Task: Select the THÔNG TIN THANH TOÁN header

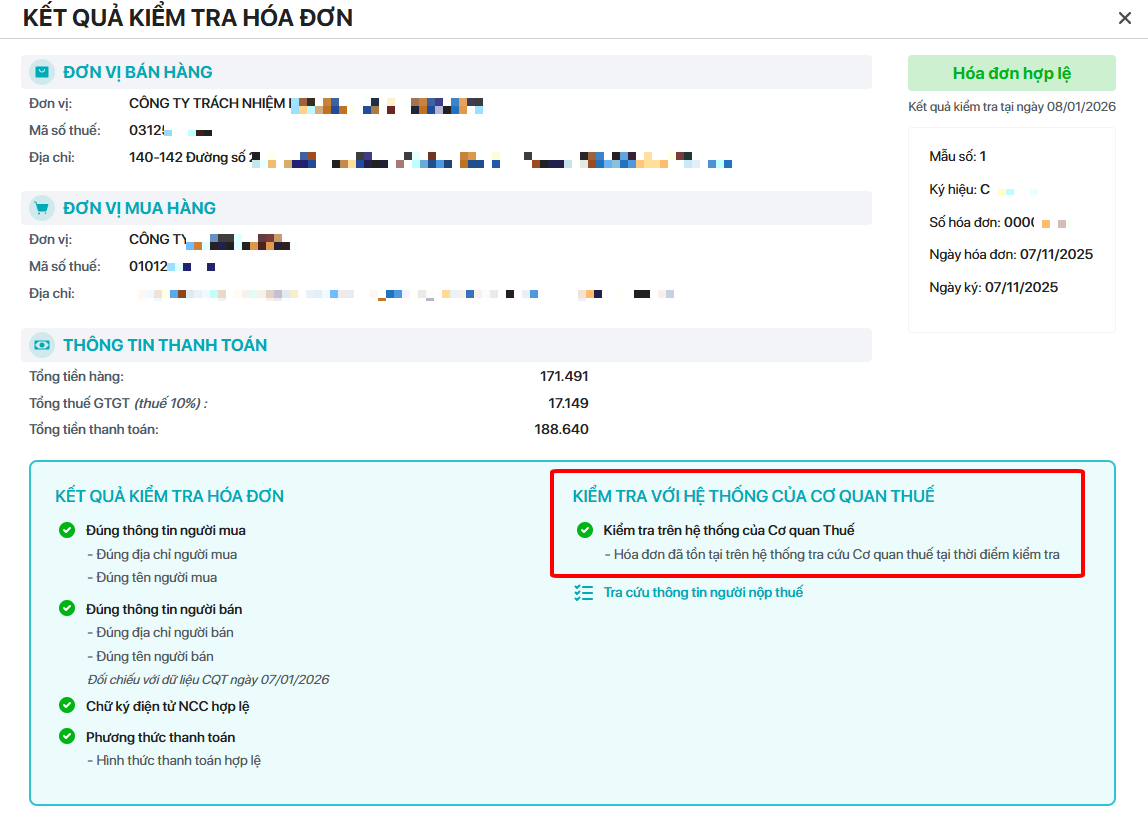Action: [x=165, y=345]
